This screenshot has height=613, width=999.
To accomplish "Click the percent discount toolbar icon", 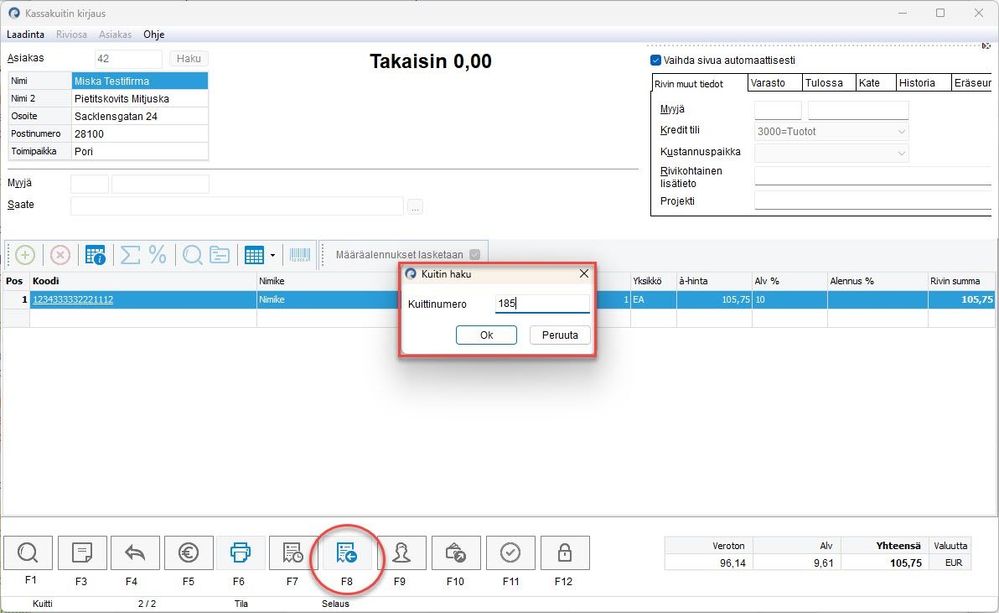I will point(157,255).
